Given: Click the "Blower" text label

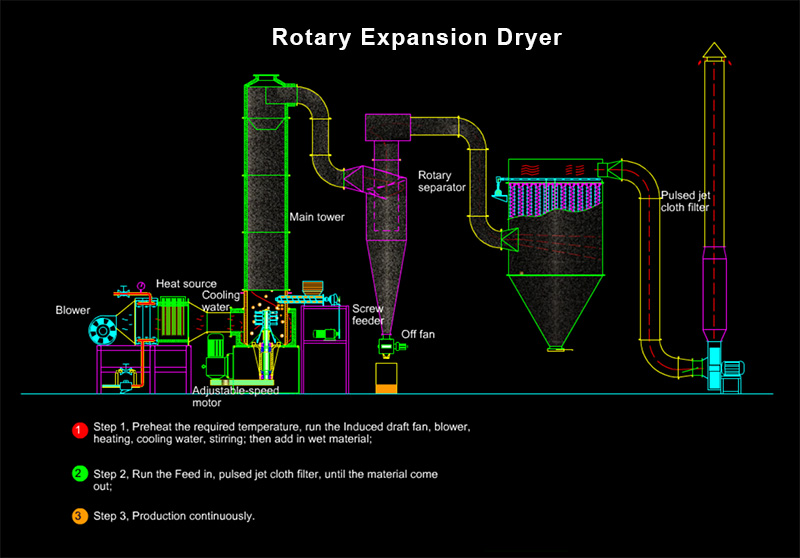Looking at the screenshot, I should pyautogui.click(x=72, y=310).
